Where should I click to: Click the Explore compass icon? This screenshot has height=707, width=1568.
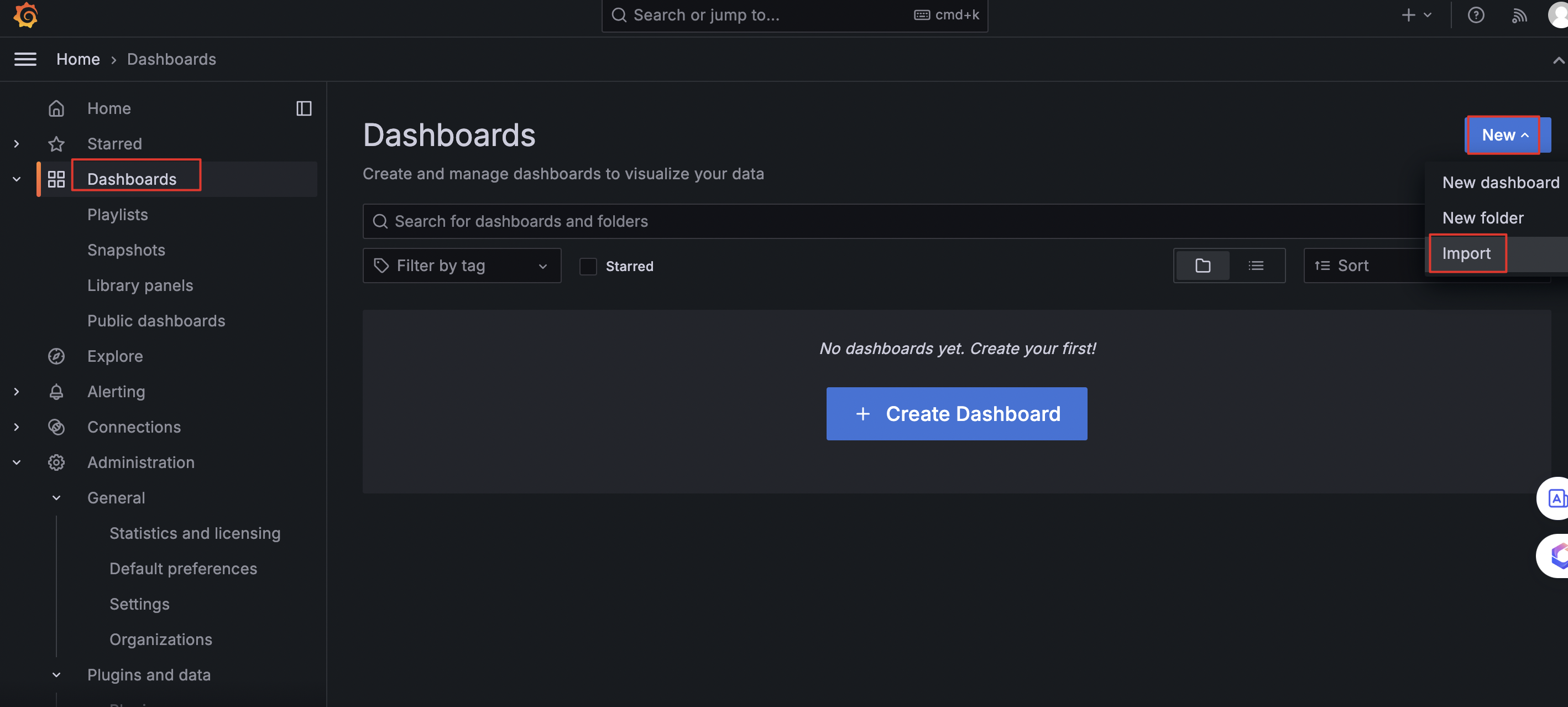(x=56, y=356)
